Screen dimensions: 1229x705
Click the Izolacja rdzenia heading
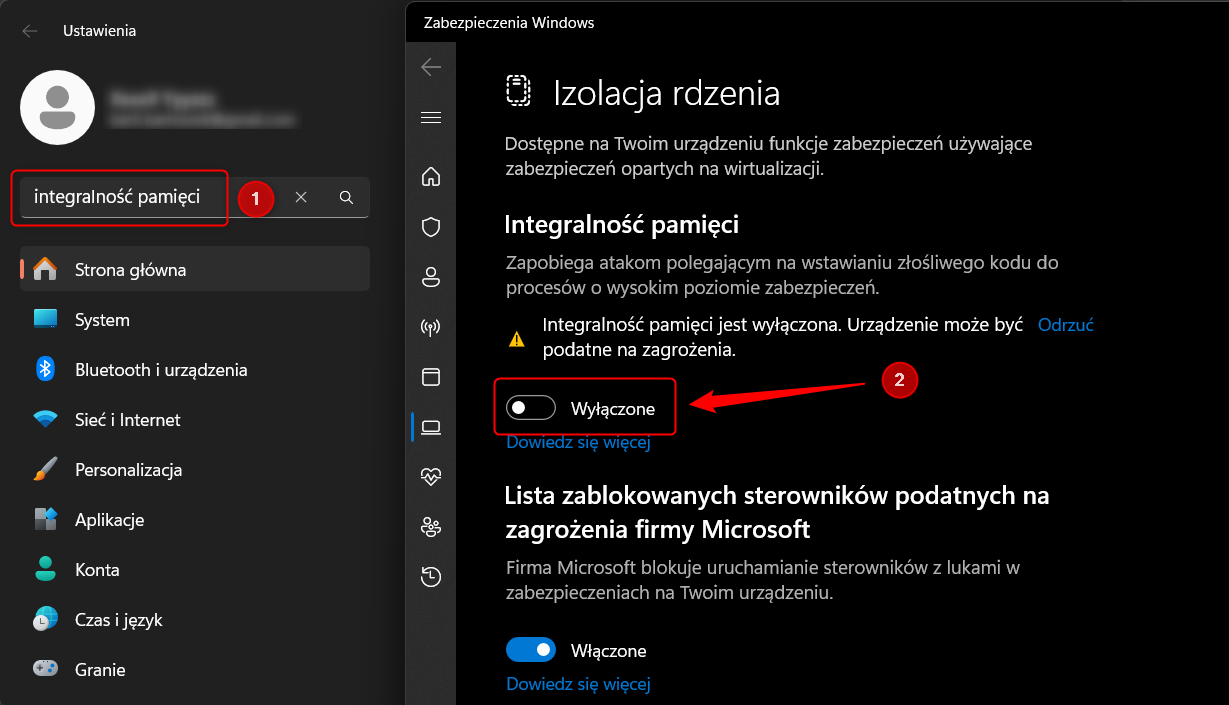click(667, 93)
